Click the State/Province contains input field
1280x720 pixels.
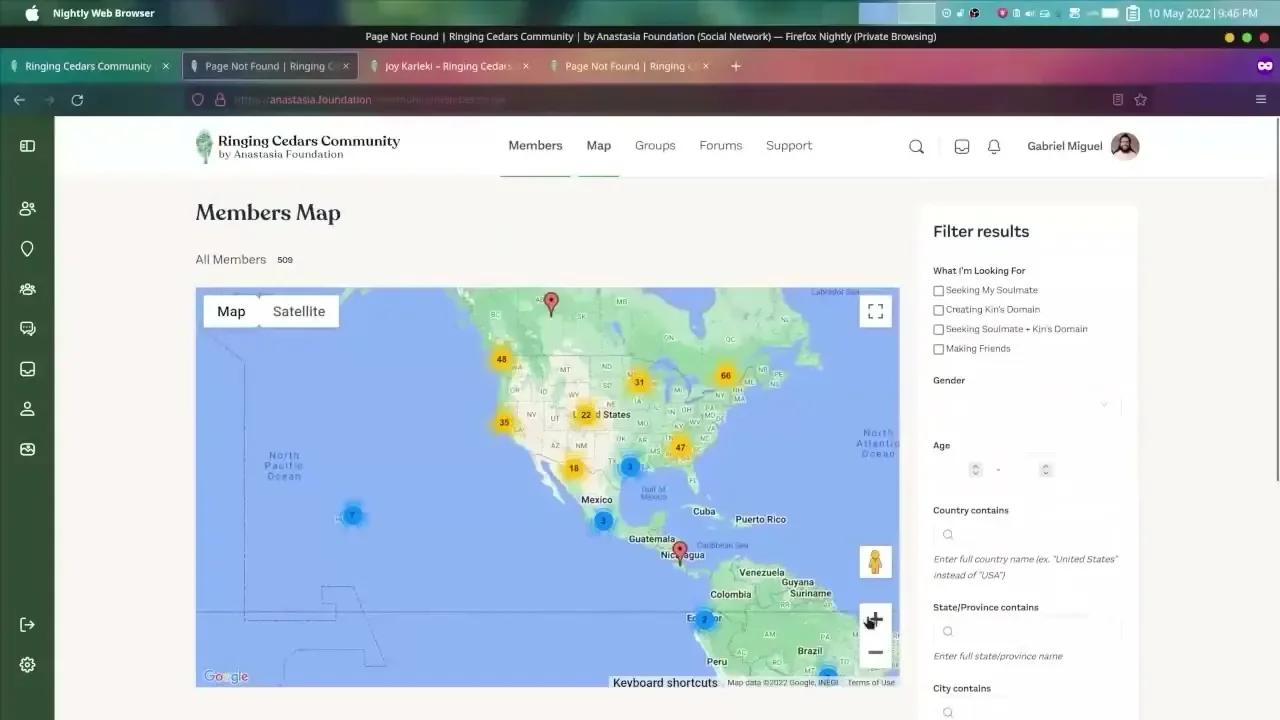[1027, 632]
